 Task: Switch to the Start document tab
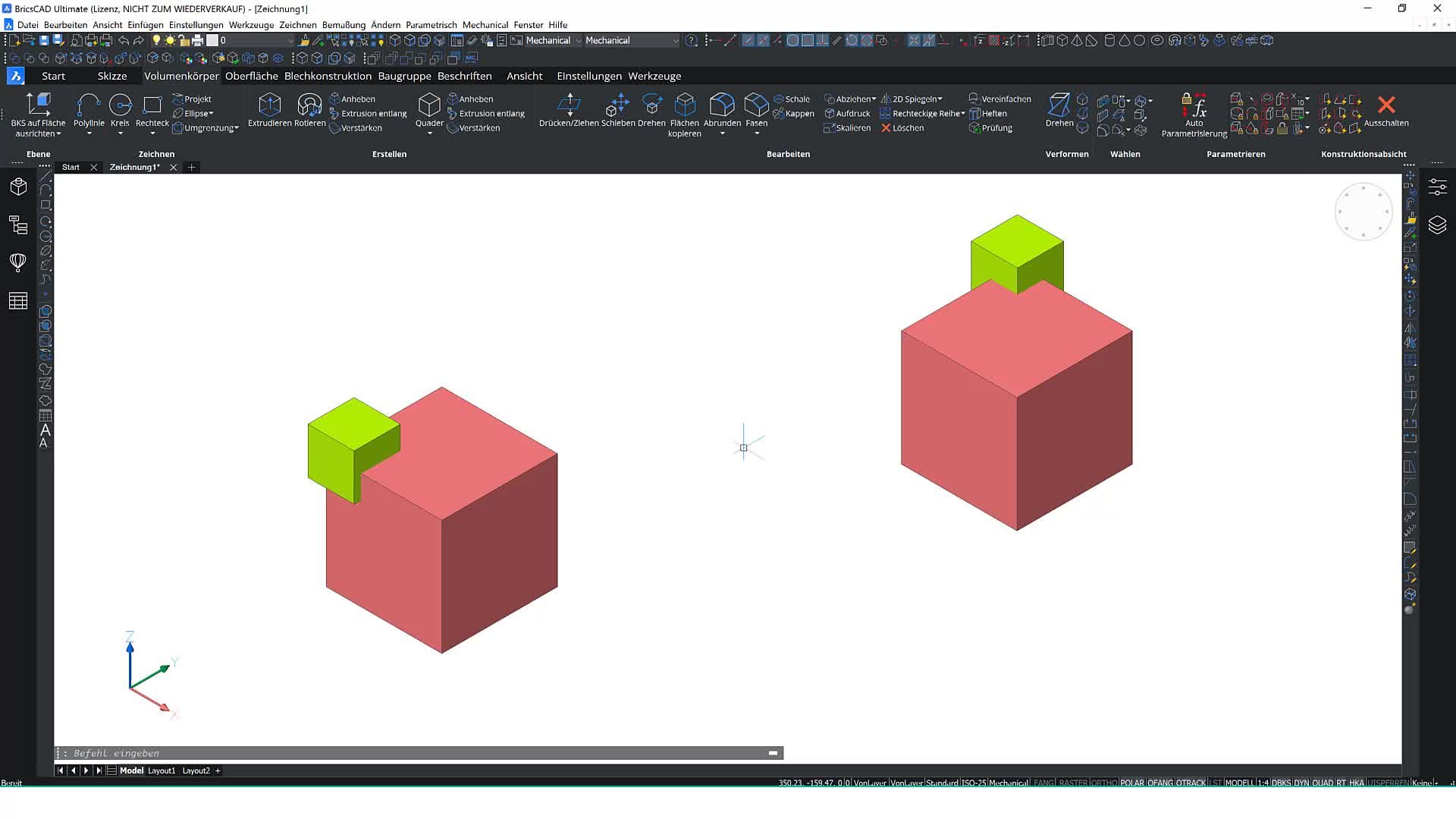[71, 167]
